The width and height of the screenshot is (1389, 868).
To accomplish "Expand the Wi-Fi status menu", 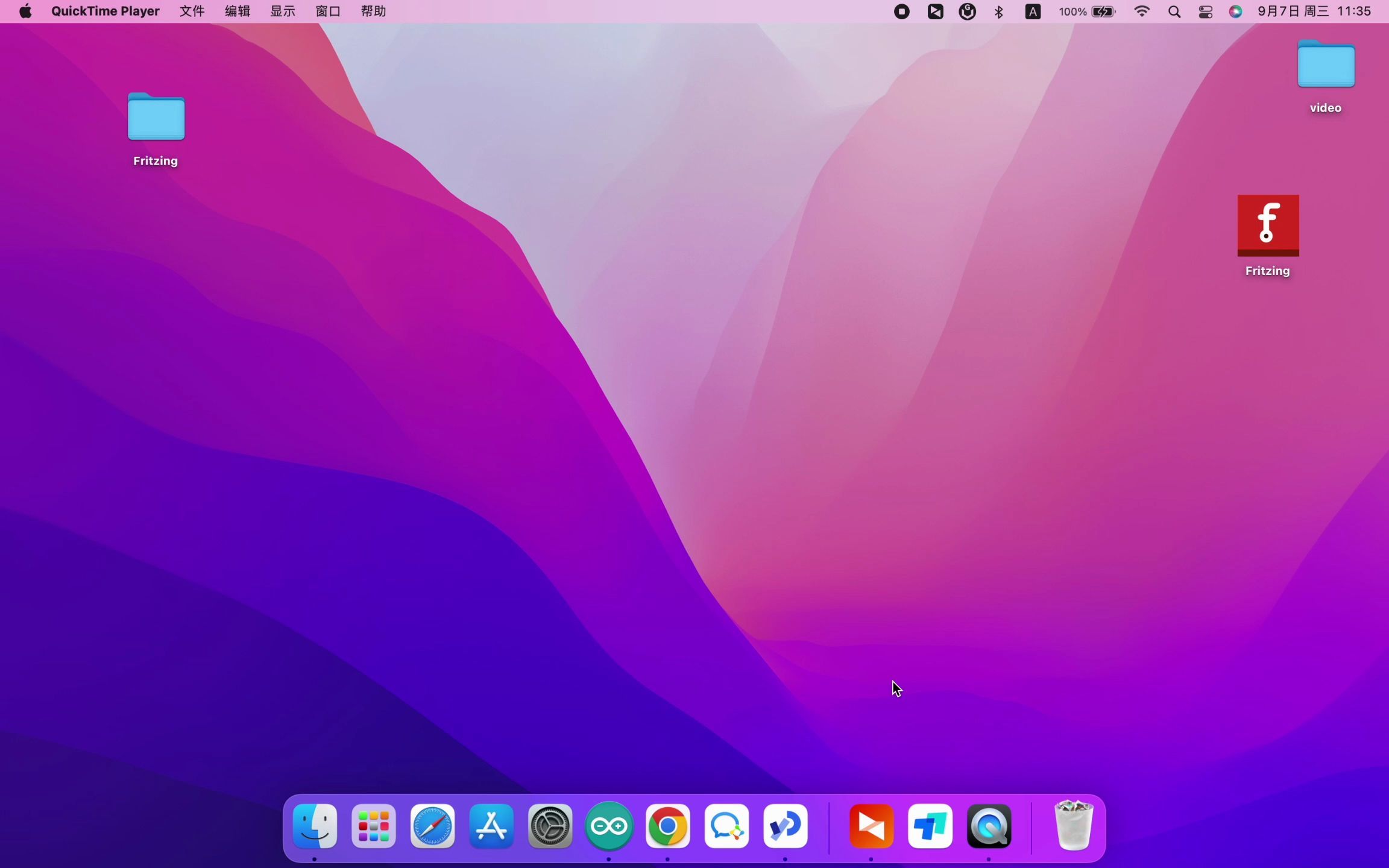I will (1141, 11).
